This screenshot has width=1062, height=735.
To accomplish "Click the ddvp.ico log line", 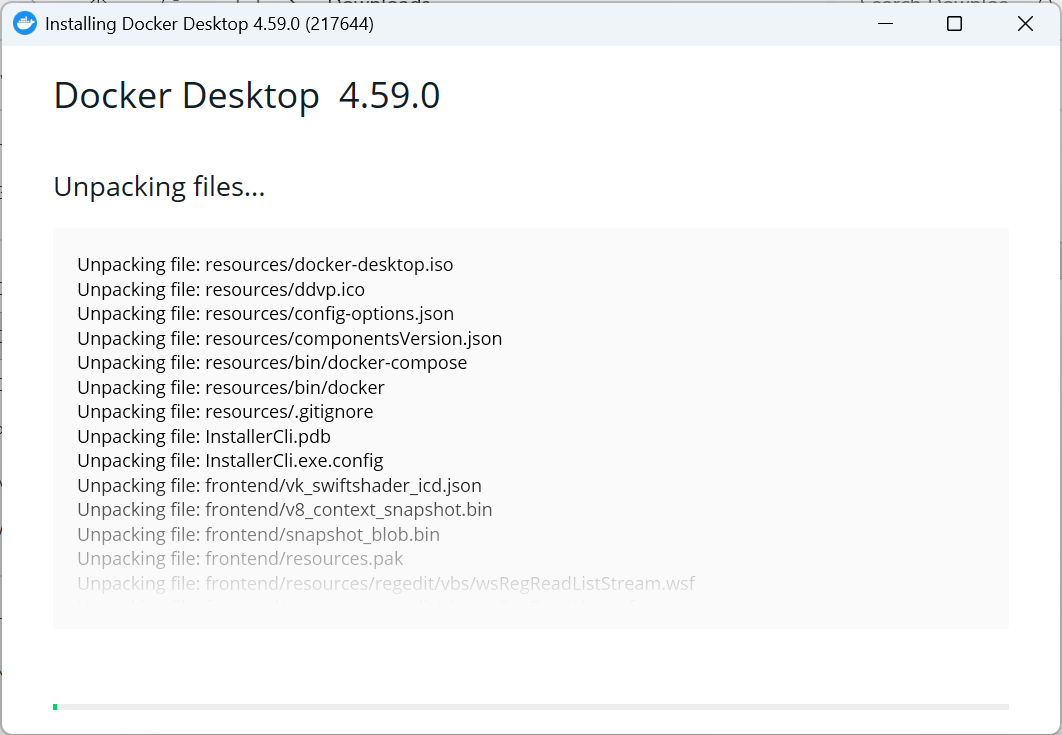I will coord(220,289).
